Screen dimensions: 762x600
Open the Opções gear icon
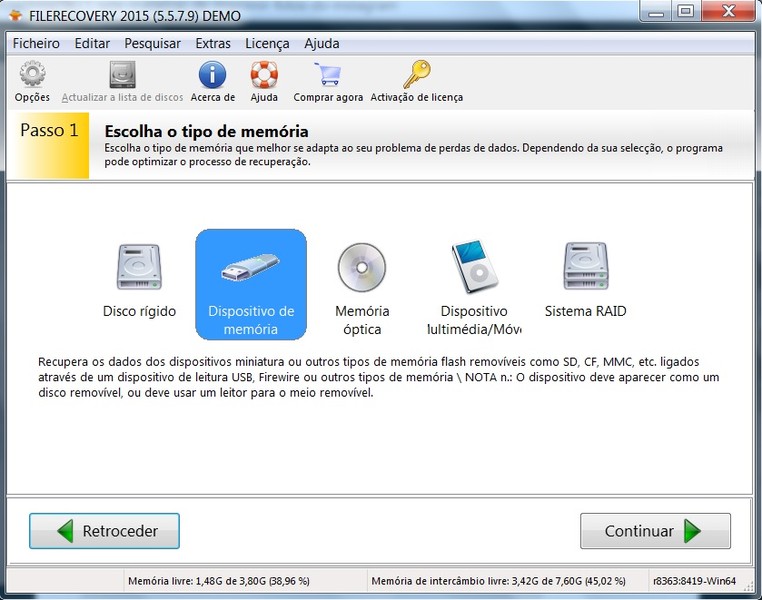(x=32, y=74)
